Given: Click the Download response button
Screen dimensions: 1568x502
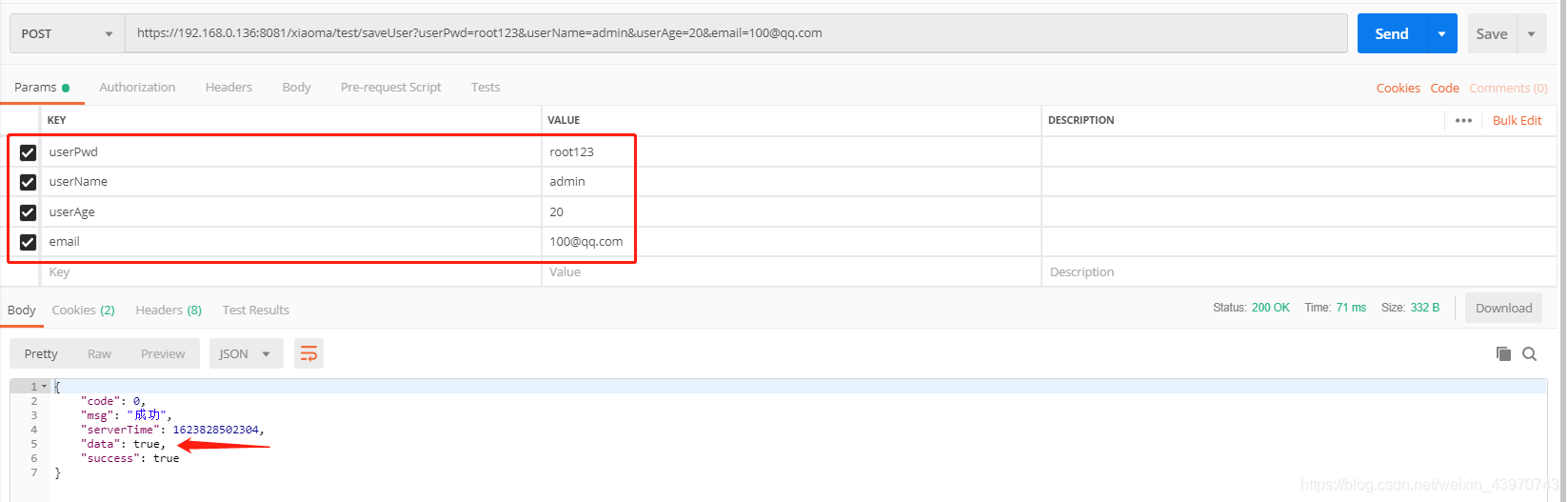Looking at the screenshot, I should click(1503, 308).
